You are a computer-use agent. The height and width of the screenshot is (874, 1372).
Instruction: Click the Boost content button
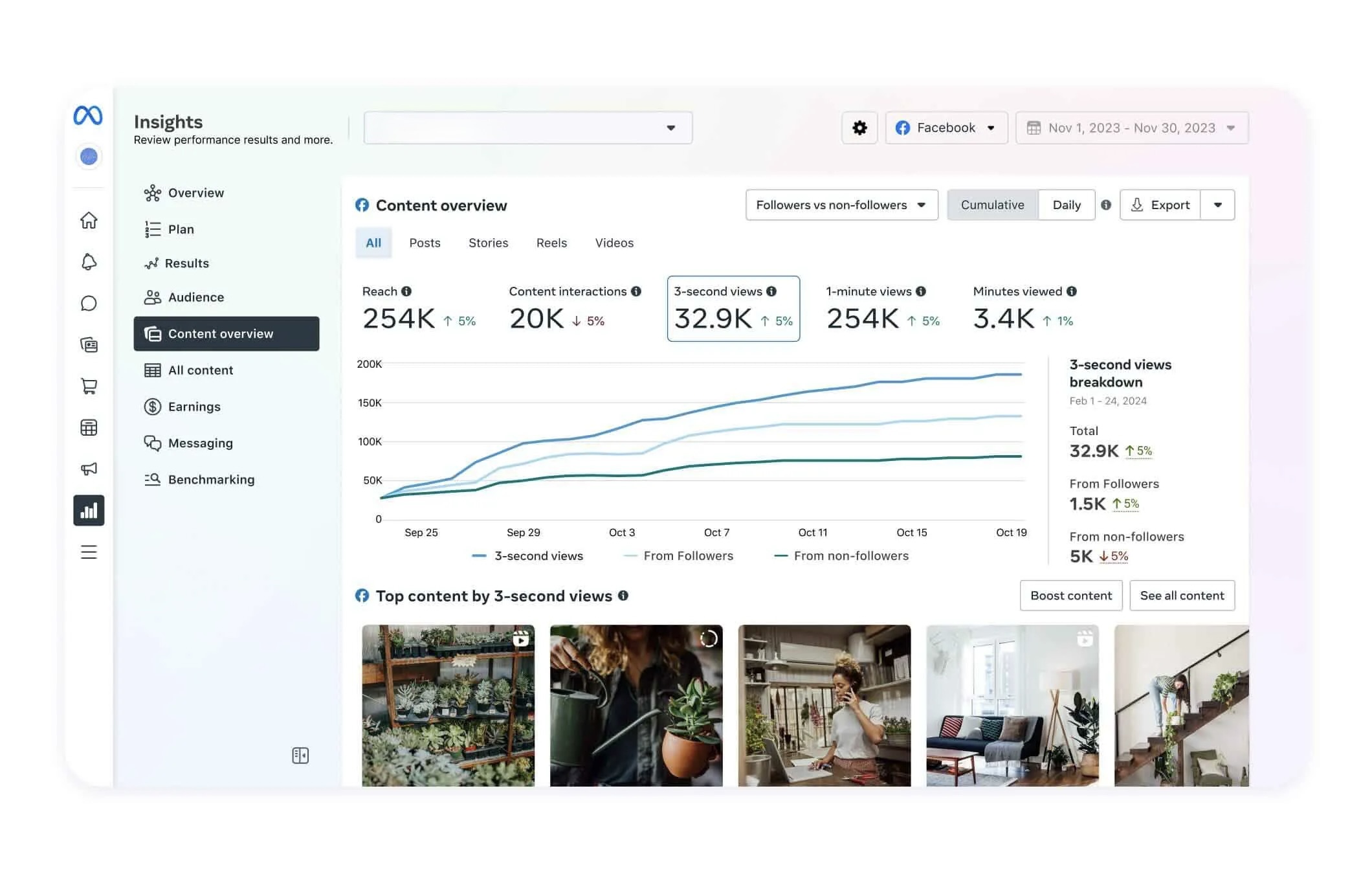pos(1070,596)
